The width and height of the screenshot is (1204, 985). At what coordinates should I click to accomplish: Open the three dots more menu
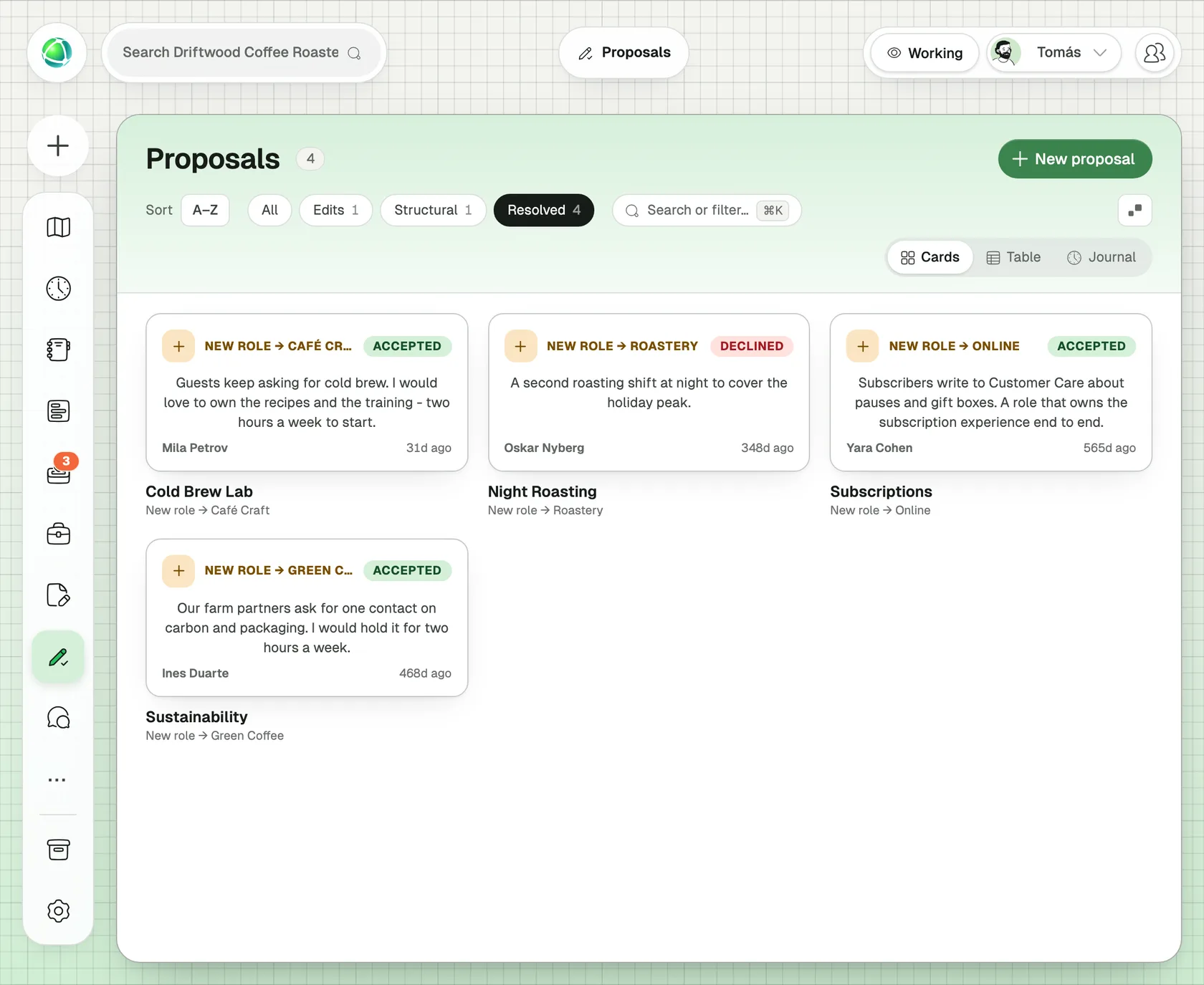[x=57, y=779]
